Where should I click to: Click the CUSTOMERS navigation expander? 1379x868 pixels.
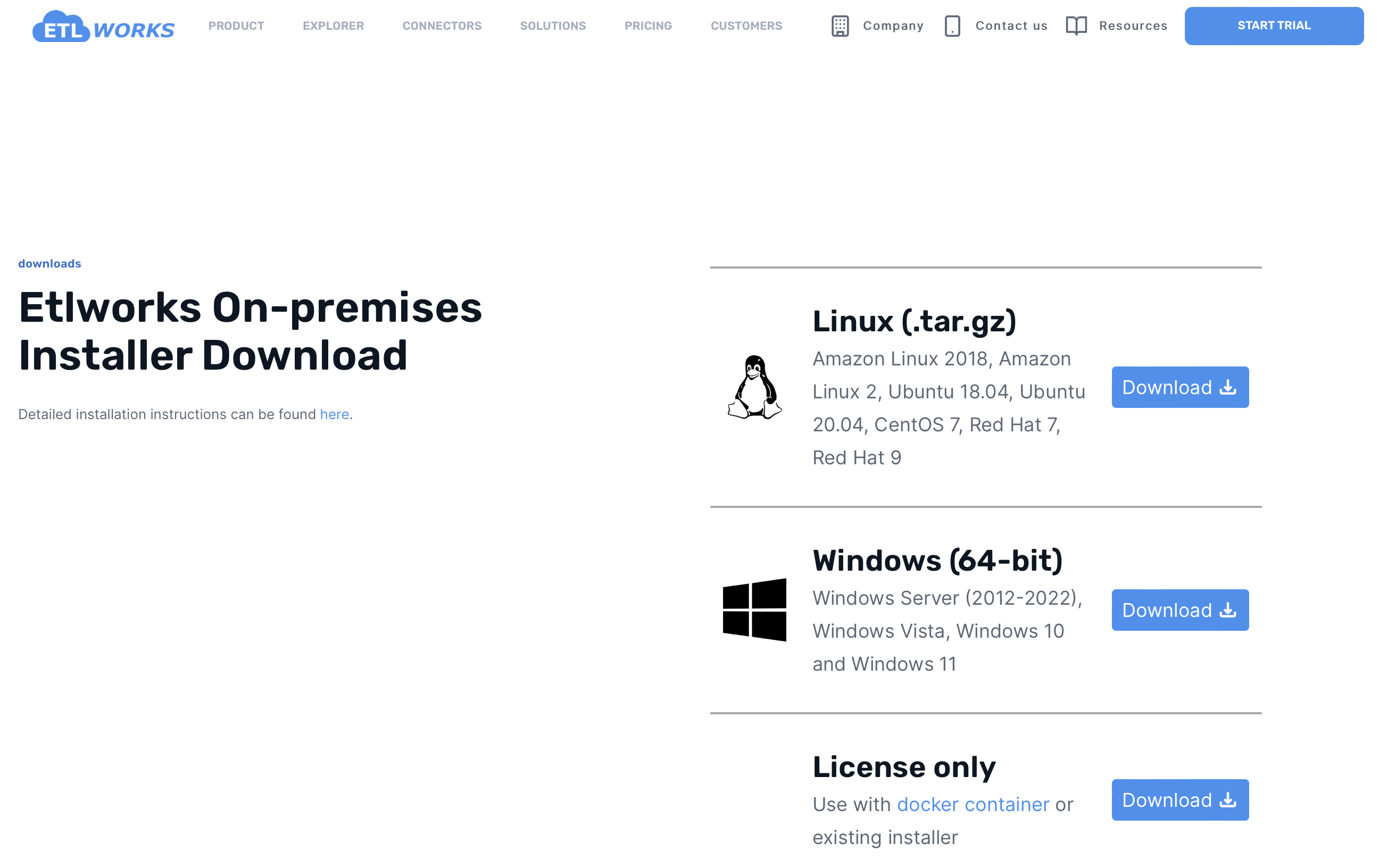[746, 25]
